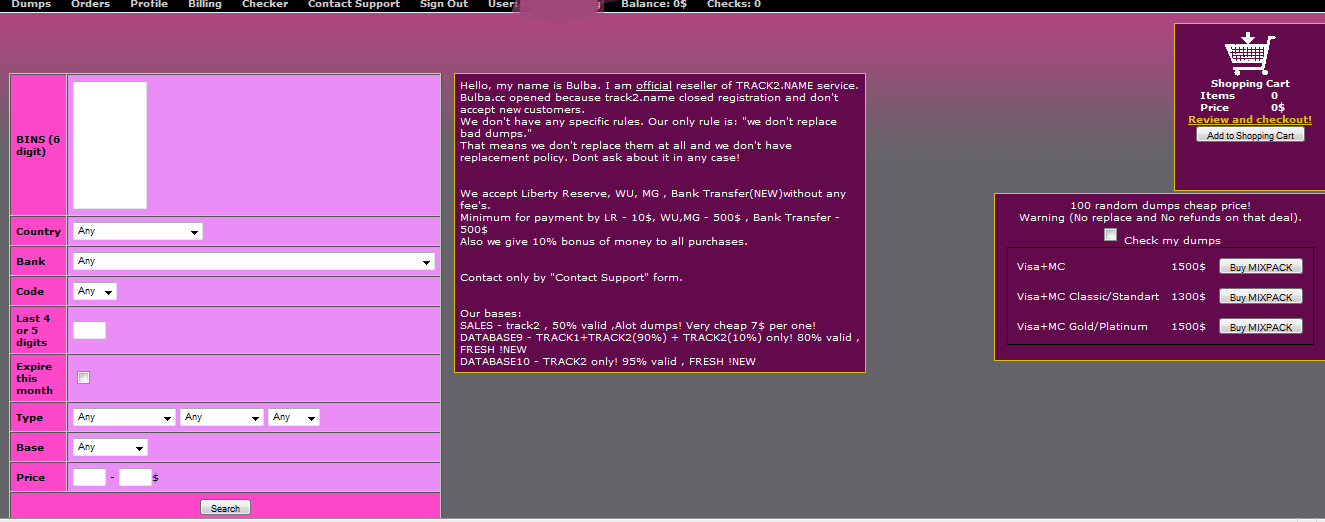Screen dimensions: 1325x522
Task: Open the Contact Support menu item
Action: (x=354, y=5)
